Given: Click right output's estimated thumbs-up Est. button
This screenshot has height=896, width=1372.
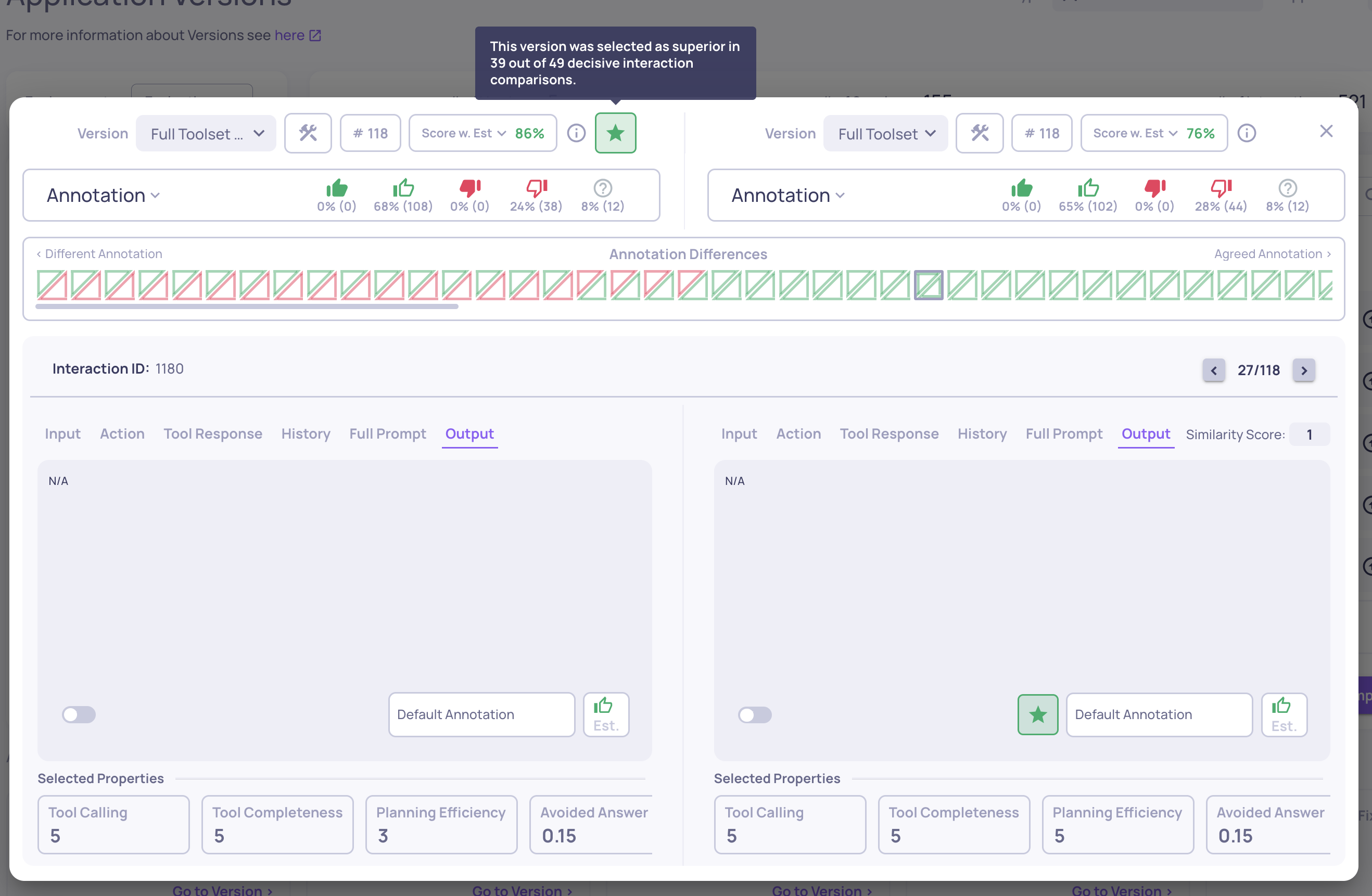Looking at the screenshot, I should click(x=1284, y=714).
